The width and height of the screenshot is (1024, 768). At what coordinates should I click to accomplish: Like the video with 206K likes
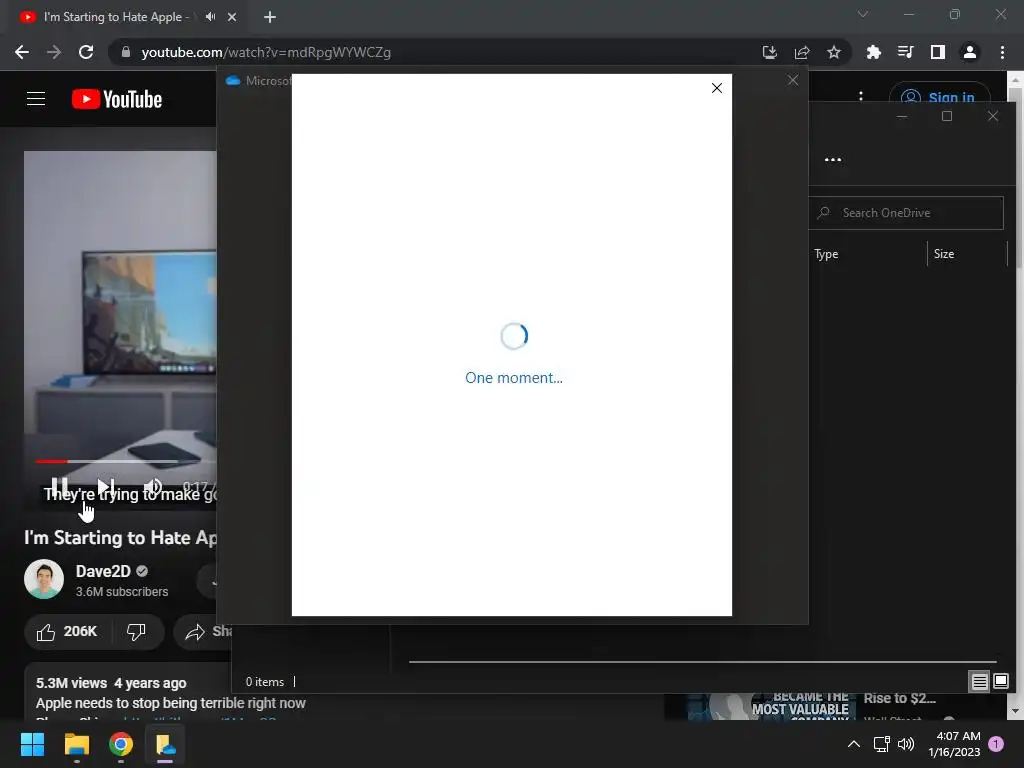pyautogui.click(x=67, y=632)
